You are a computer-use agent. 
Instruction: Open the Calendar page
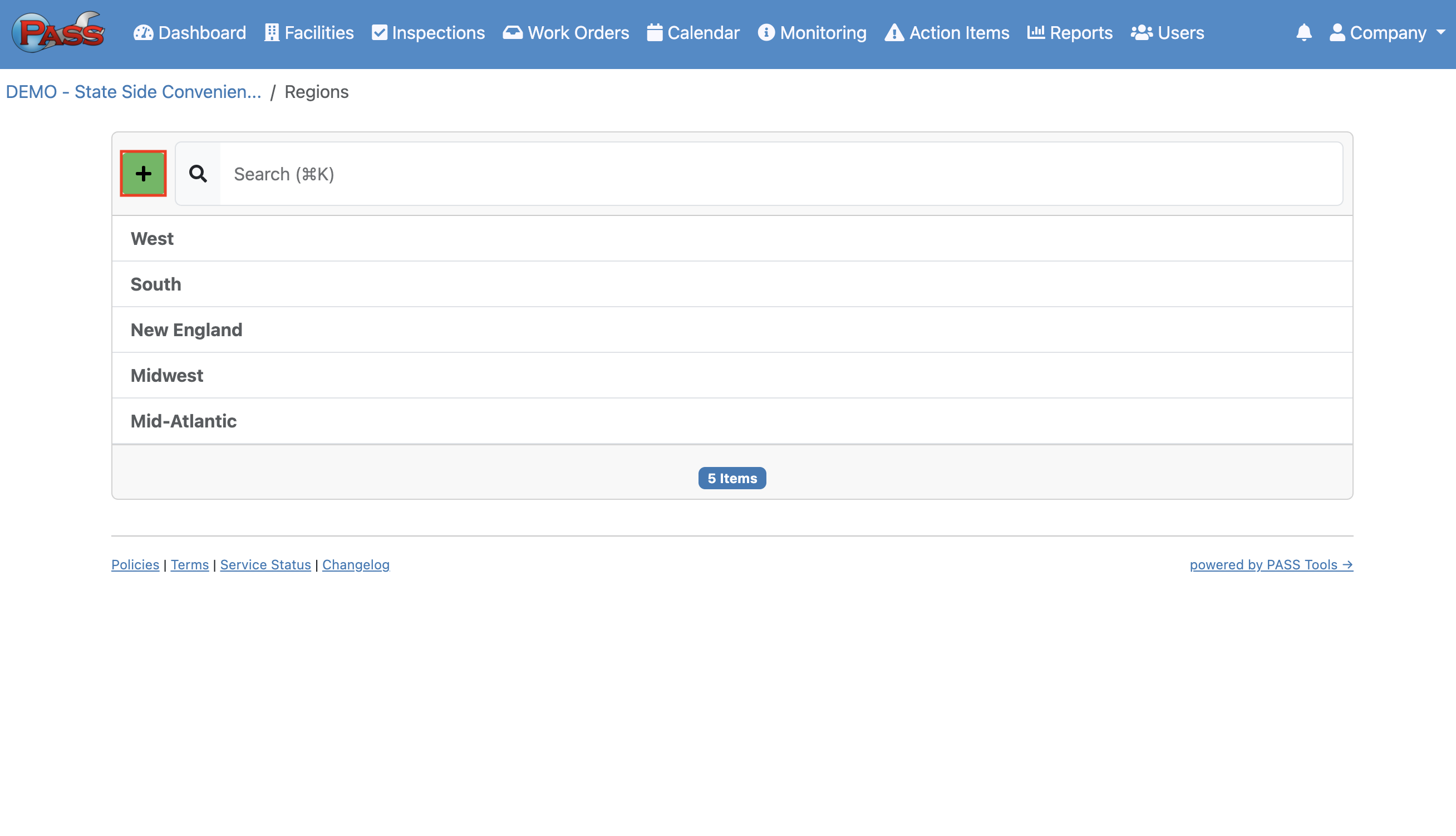(x=693, y=33)
